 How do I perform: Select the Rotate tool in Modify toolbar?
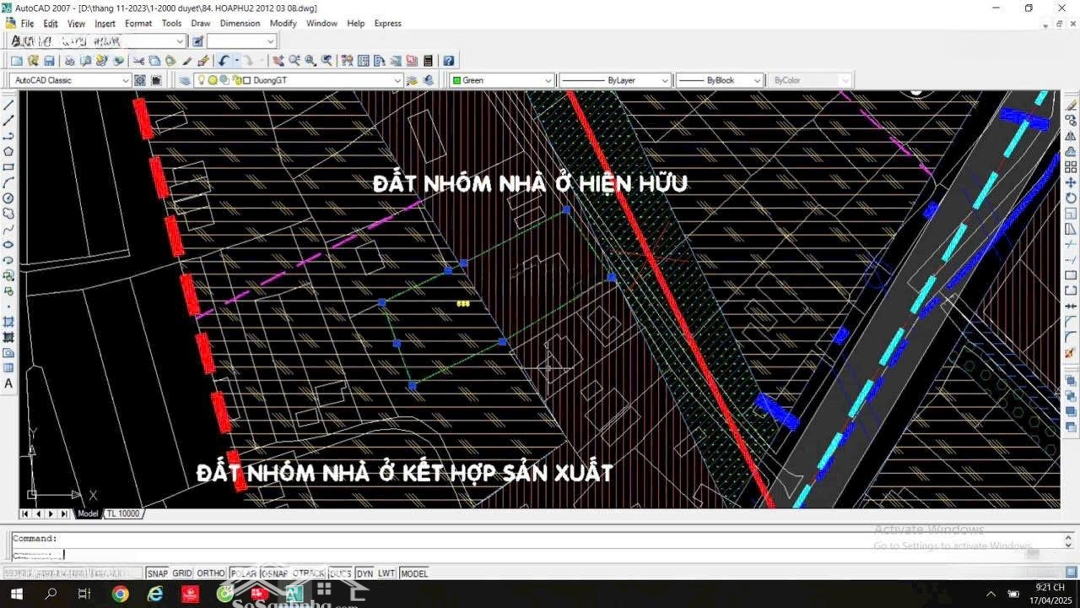pos(1071,198)
